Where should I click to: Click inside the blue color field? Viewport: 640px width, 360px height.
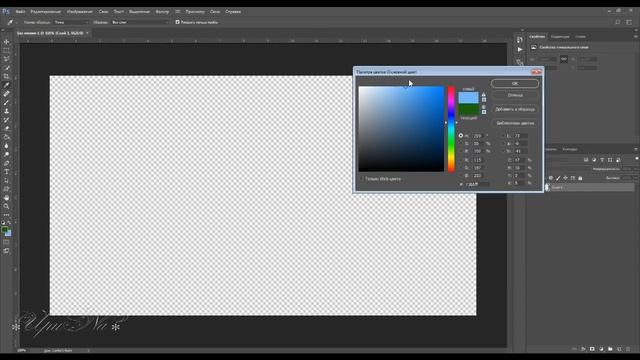(401, 129)
